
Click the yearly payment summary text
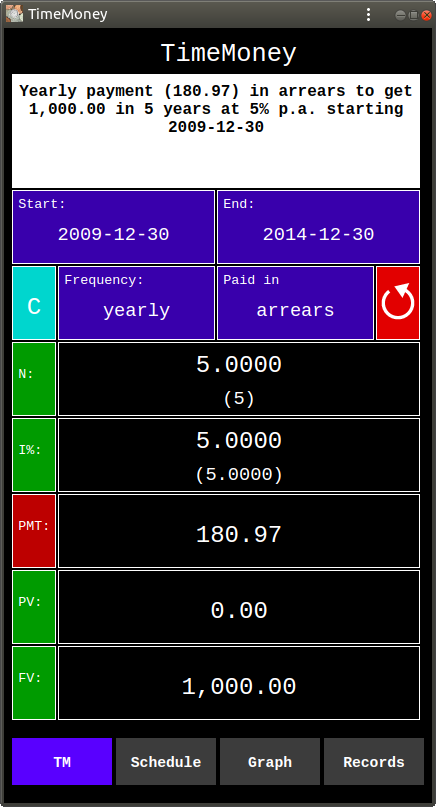tap(216, 109)
